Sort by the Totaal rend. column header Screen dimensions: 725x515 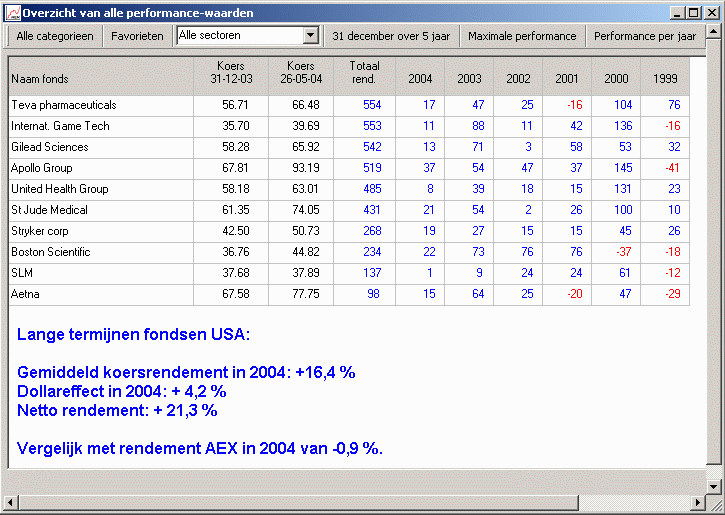click(364, 73)
